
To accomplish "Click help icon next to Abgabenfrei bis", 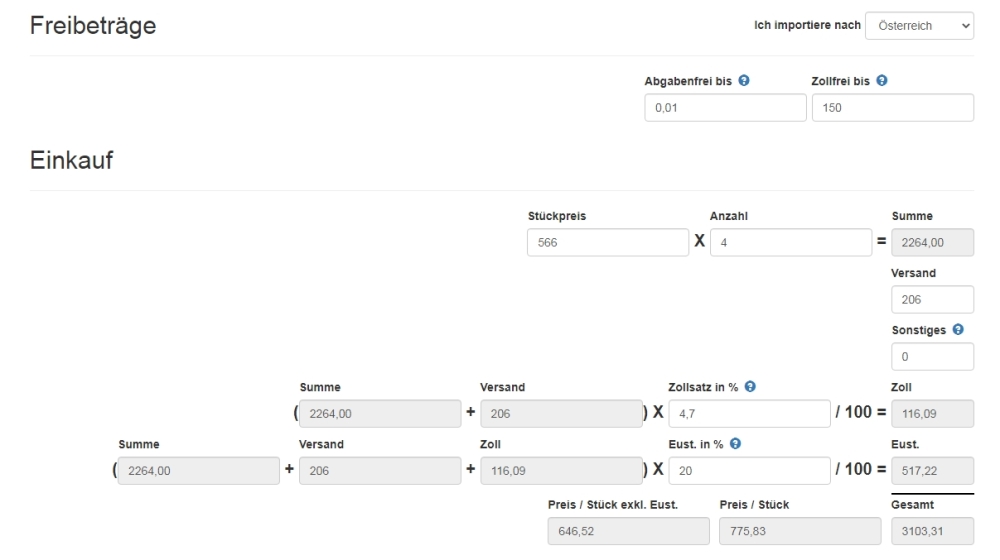I will tap(744, 81).
